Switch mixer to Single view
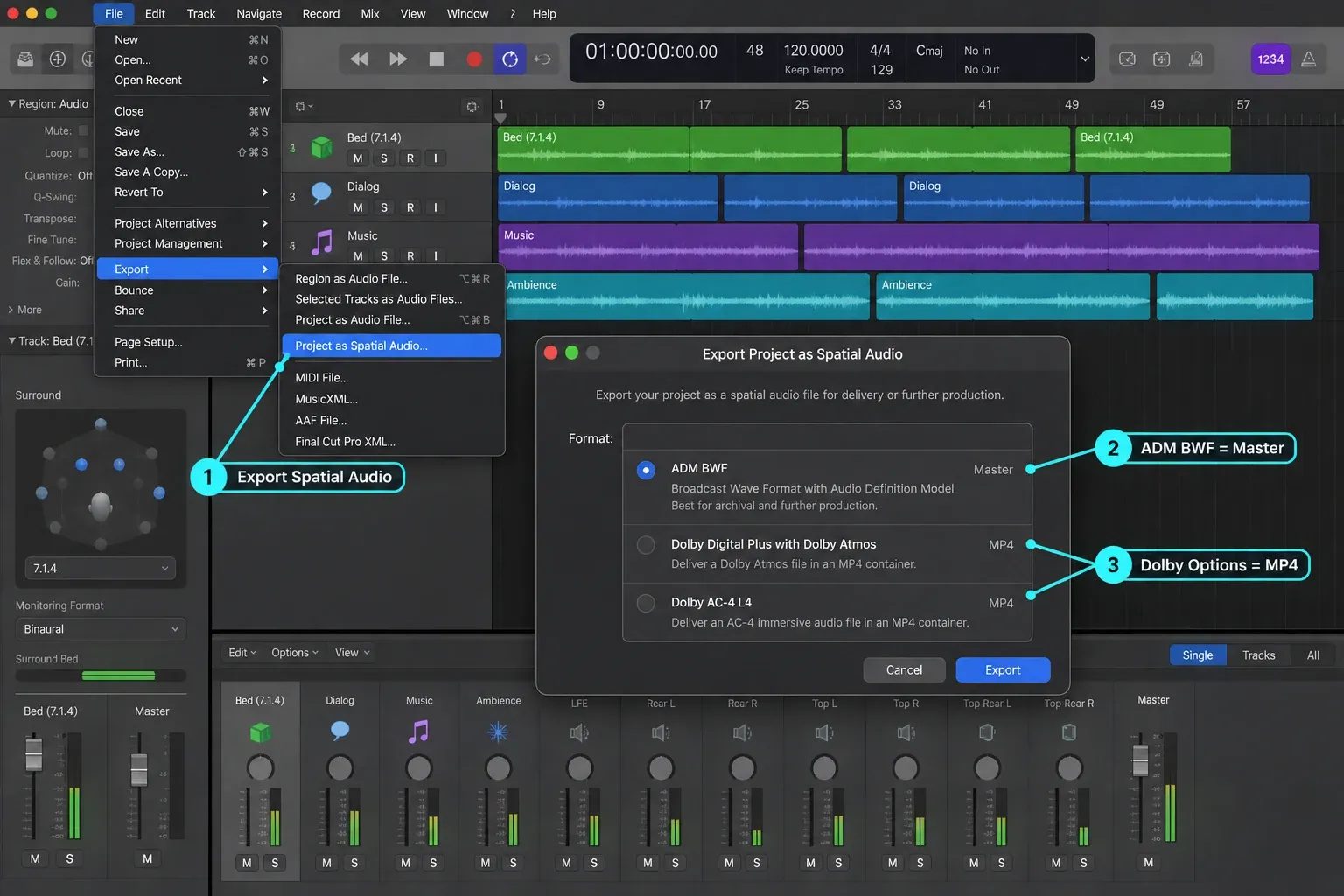Screen dimensions: 1344x896 click(1197, 655)
